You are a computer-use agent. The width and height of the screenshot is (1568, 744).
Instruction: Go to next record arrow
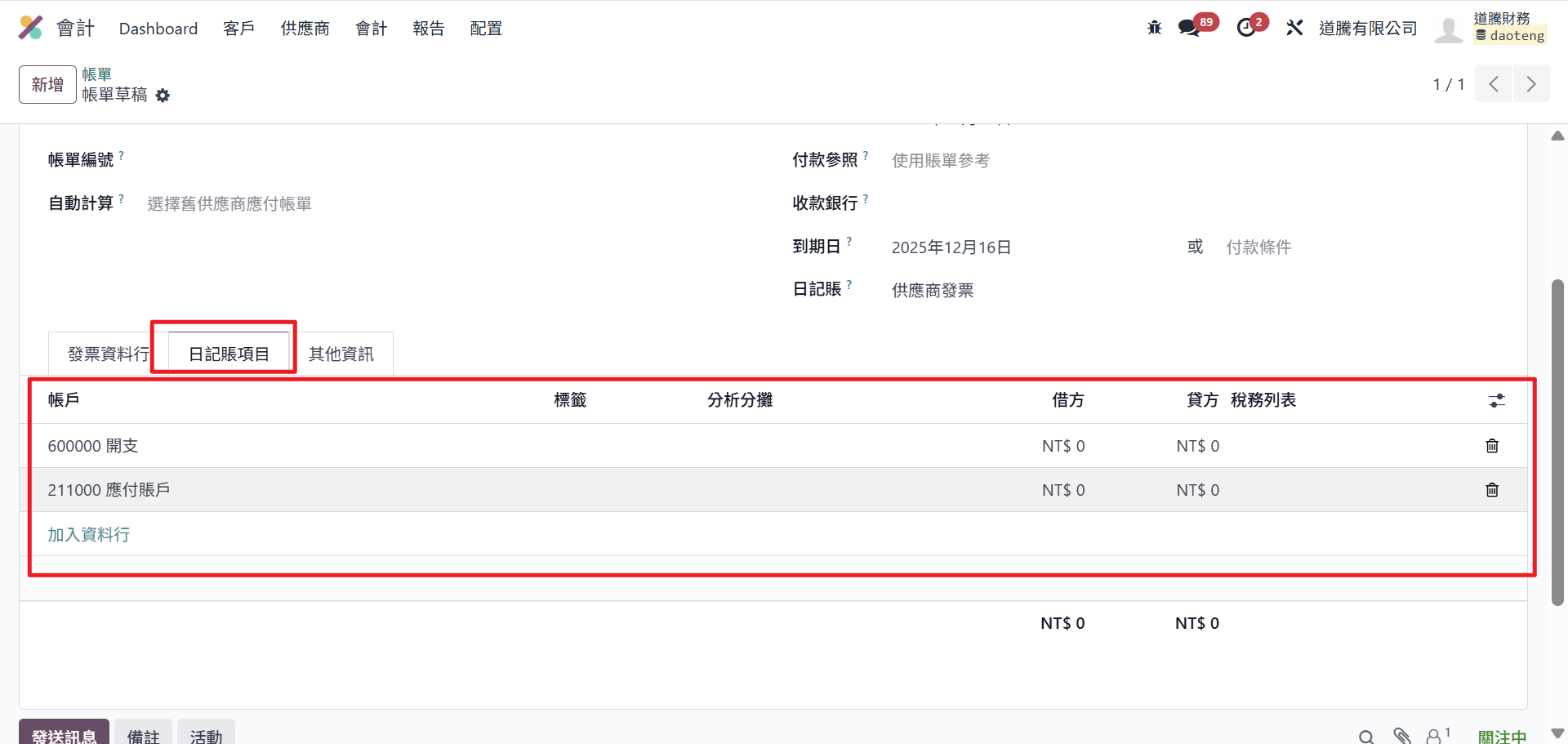pyautogui.click(x=1531, y=84)
